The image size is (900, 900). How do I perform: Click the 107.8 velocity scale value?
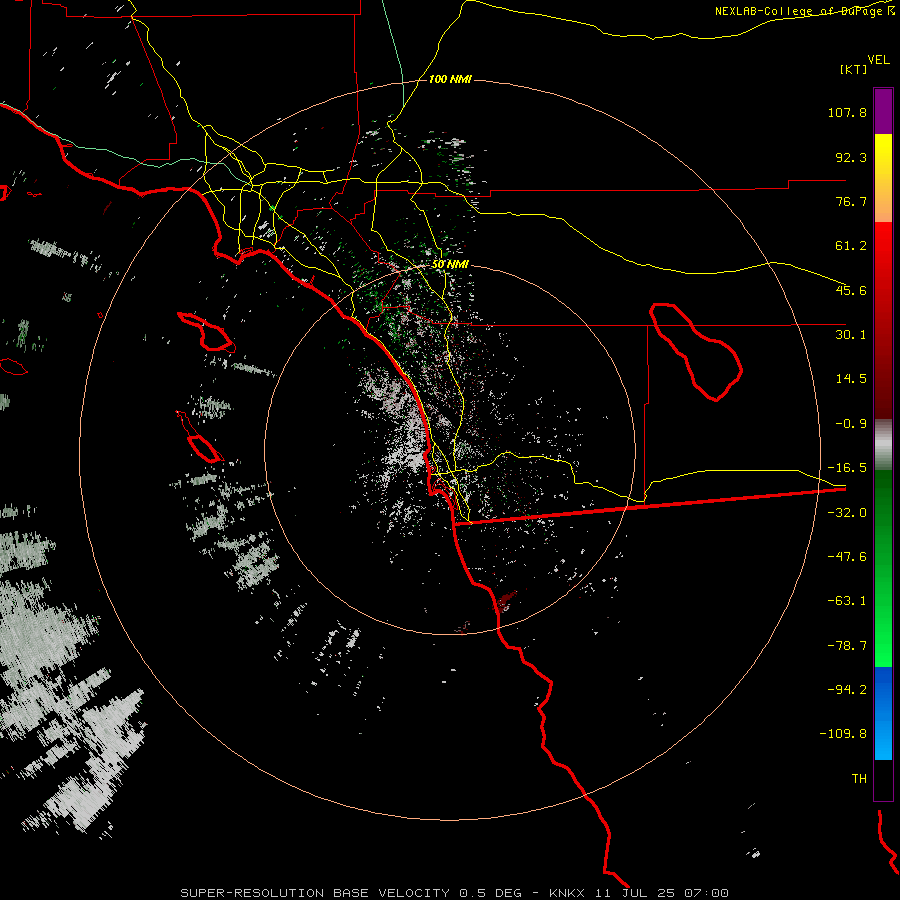(x=847, y=112)
